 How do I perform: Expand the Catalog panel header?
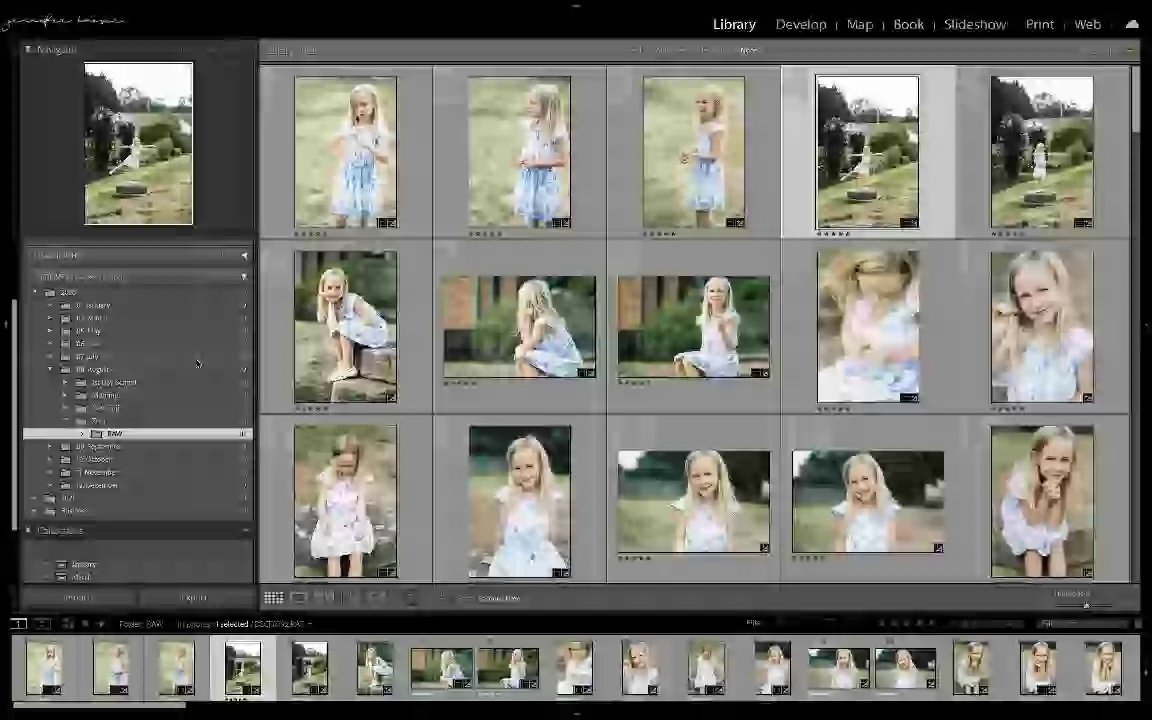138,255
